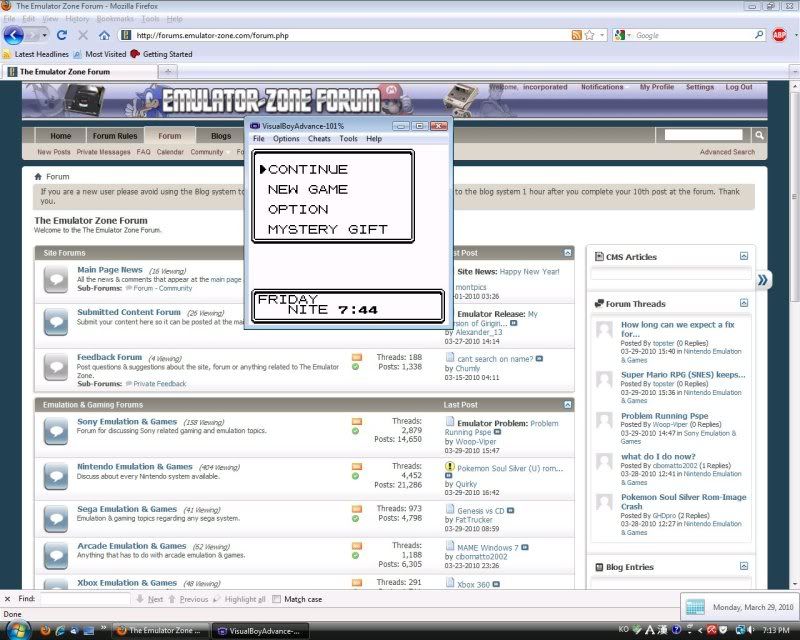Click the Feedback Forum RSS feed icon

pyautogui.click(x=357, y=357)
